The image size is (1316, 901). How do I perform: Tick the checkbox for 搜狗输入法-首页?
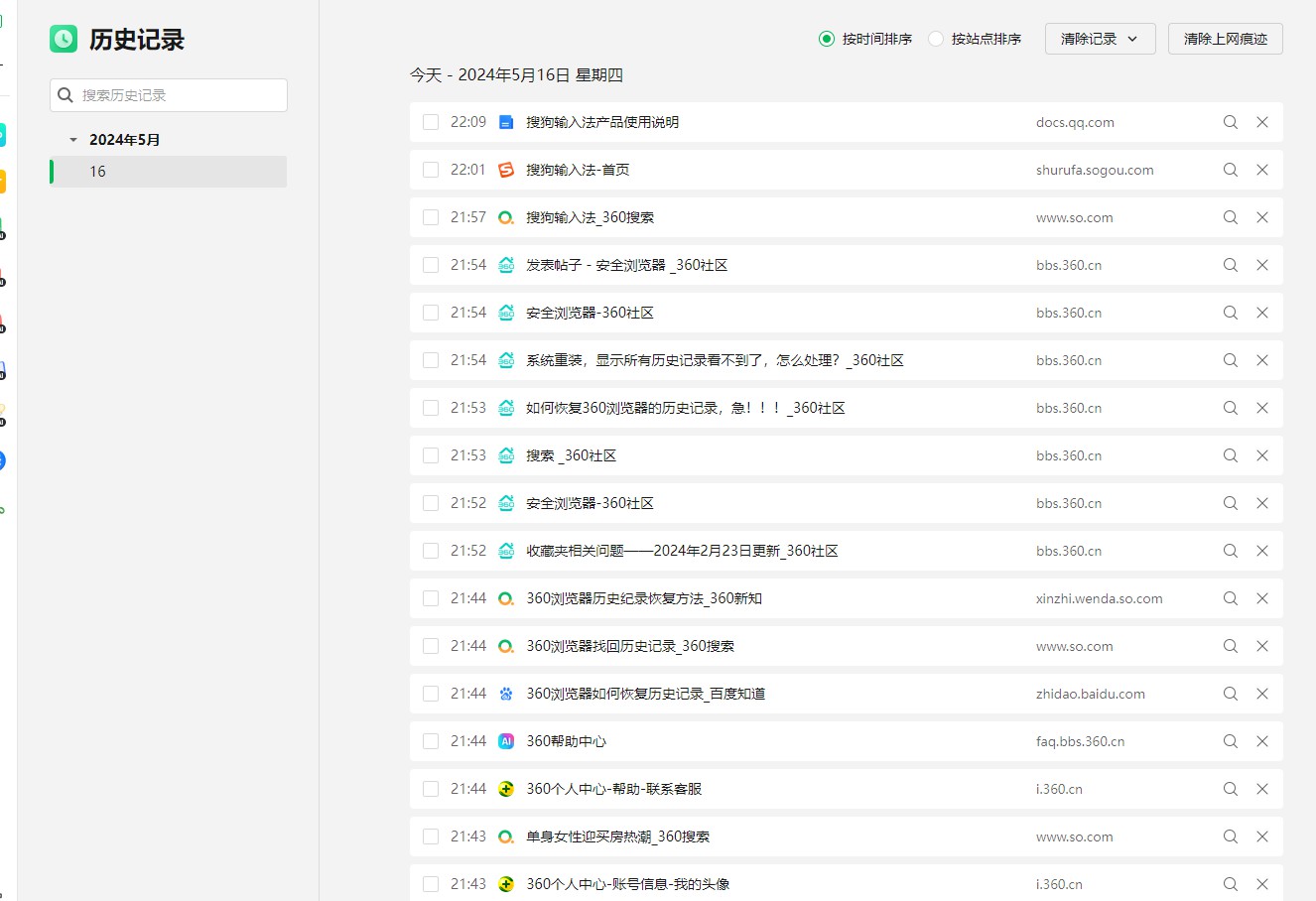click(x=431, y=170)
